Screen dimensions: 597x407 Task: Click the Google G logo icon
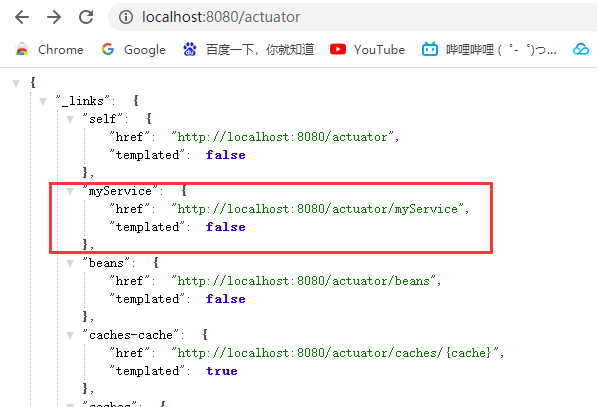click(108, 49)
